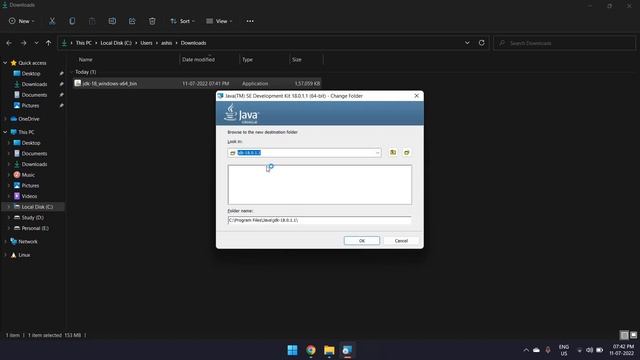
Task: Click Create New Folder icon in Java dialog
Action: tap(407, 152)
